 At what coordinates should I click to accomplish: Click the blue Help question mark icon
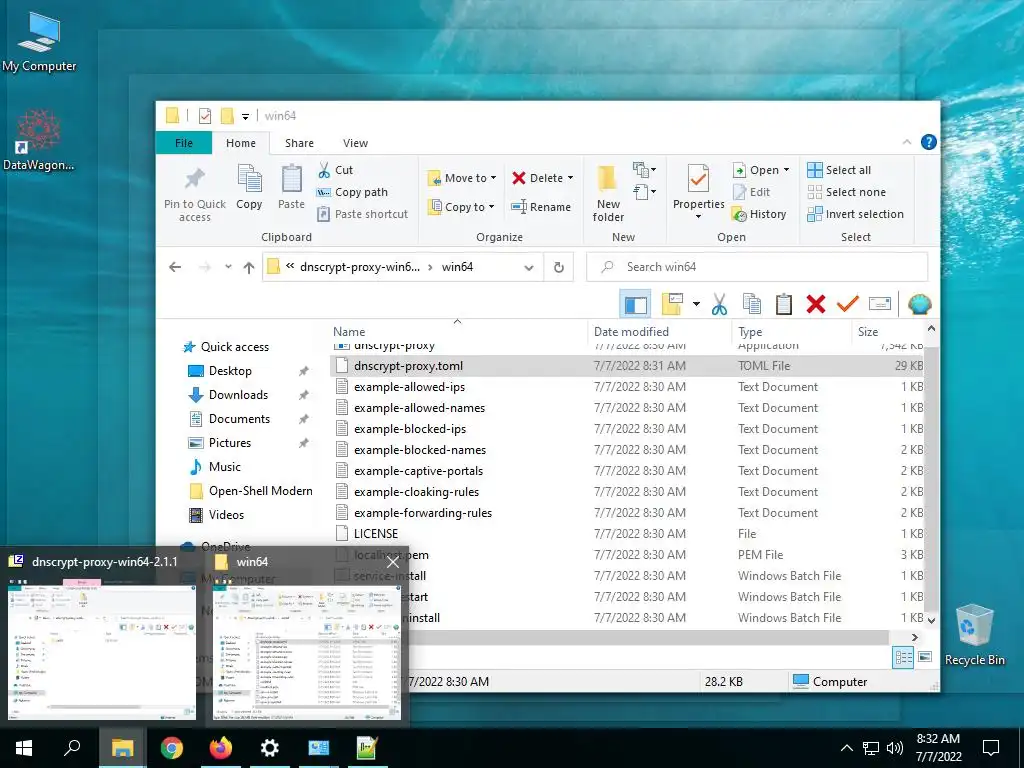coord(928,142)
